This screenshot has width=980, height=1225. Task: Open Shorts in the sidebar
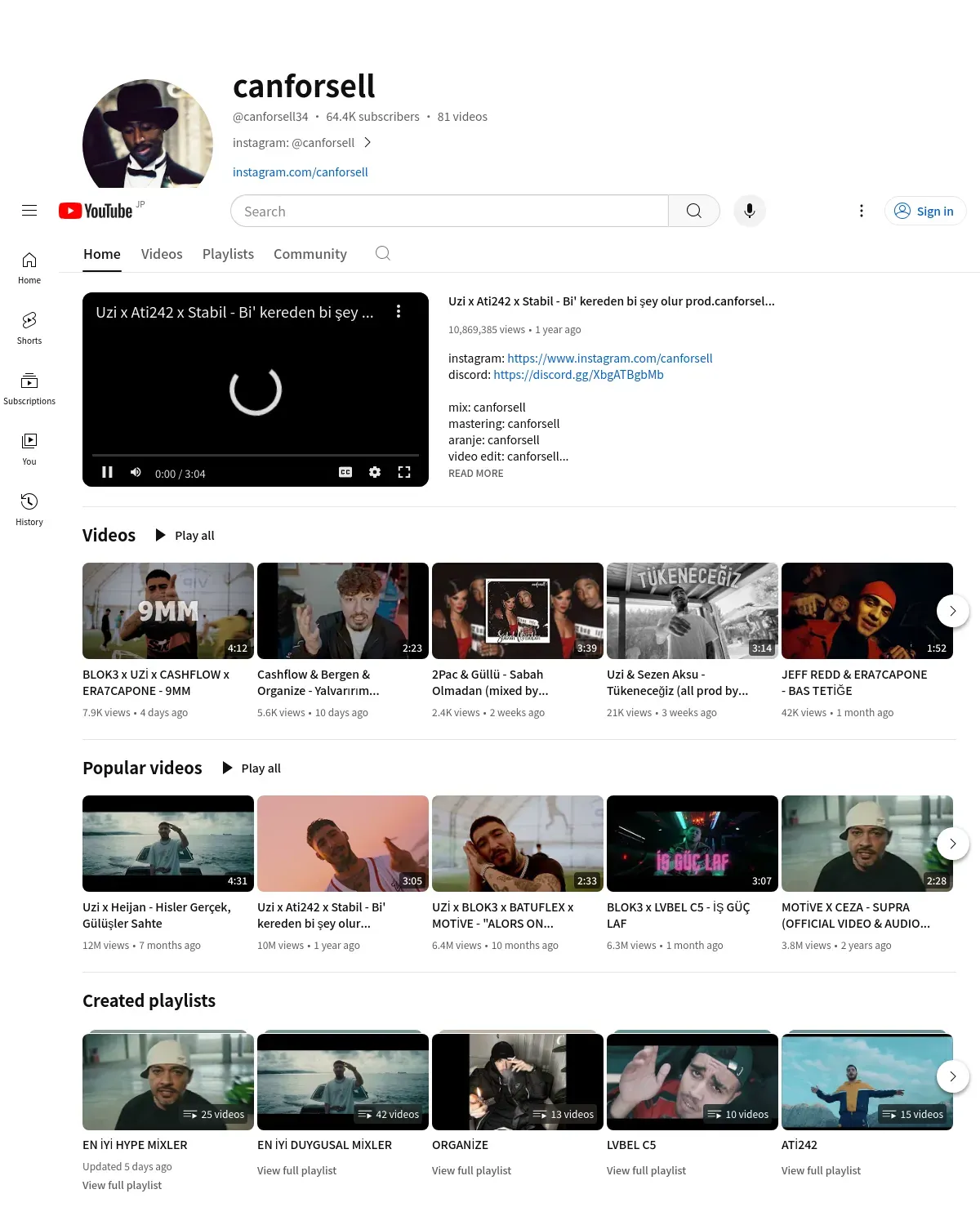click(29, 328)
